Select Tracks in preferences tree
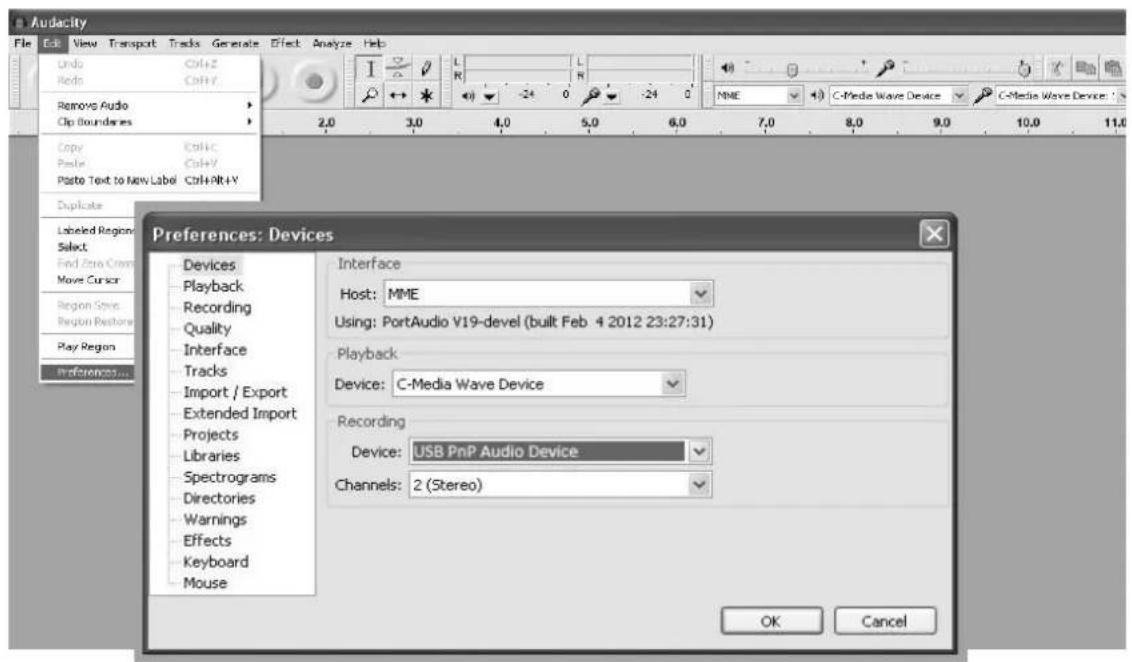The image size is (1132, 662). click(x=205, y=371)
